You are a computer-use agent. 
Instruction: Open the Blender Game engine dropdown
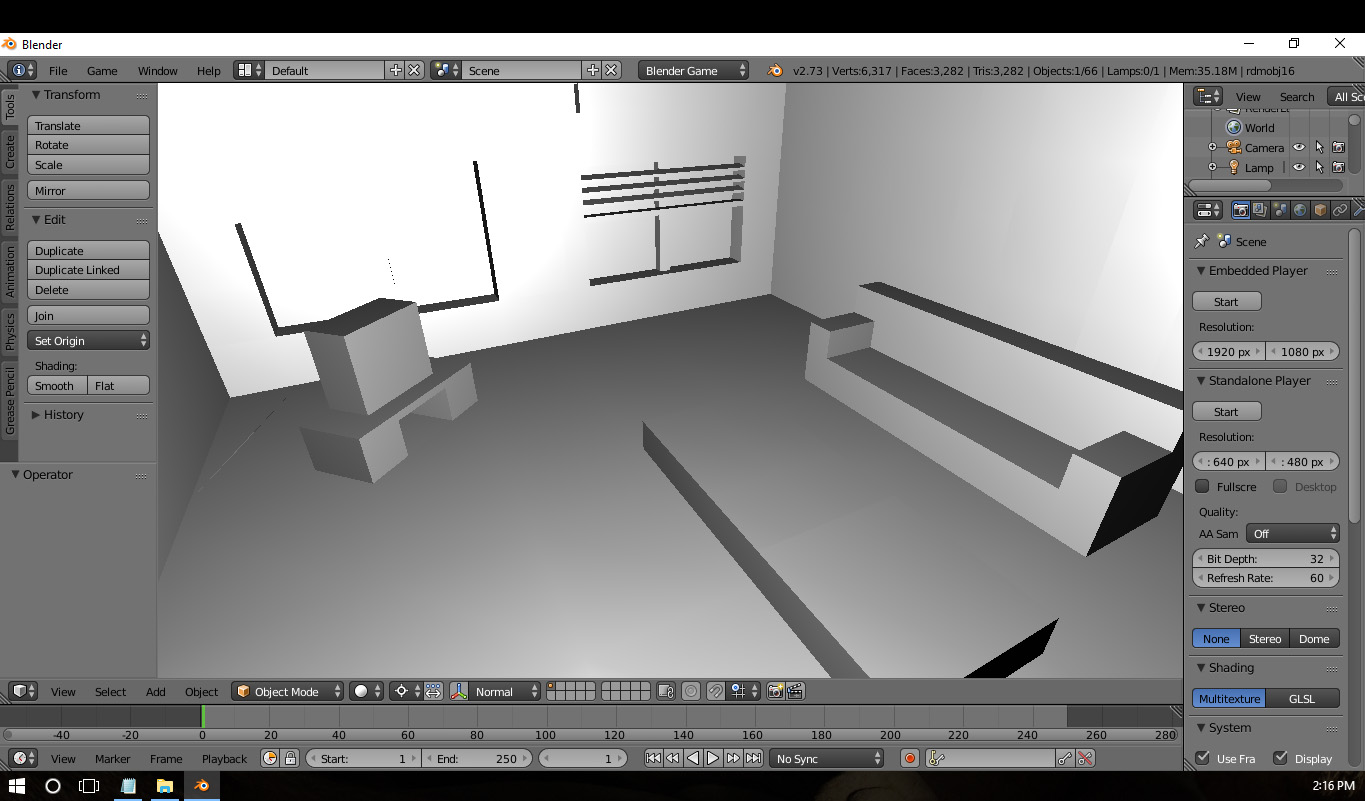point(693,70)
